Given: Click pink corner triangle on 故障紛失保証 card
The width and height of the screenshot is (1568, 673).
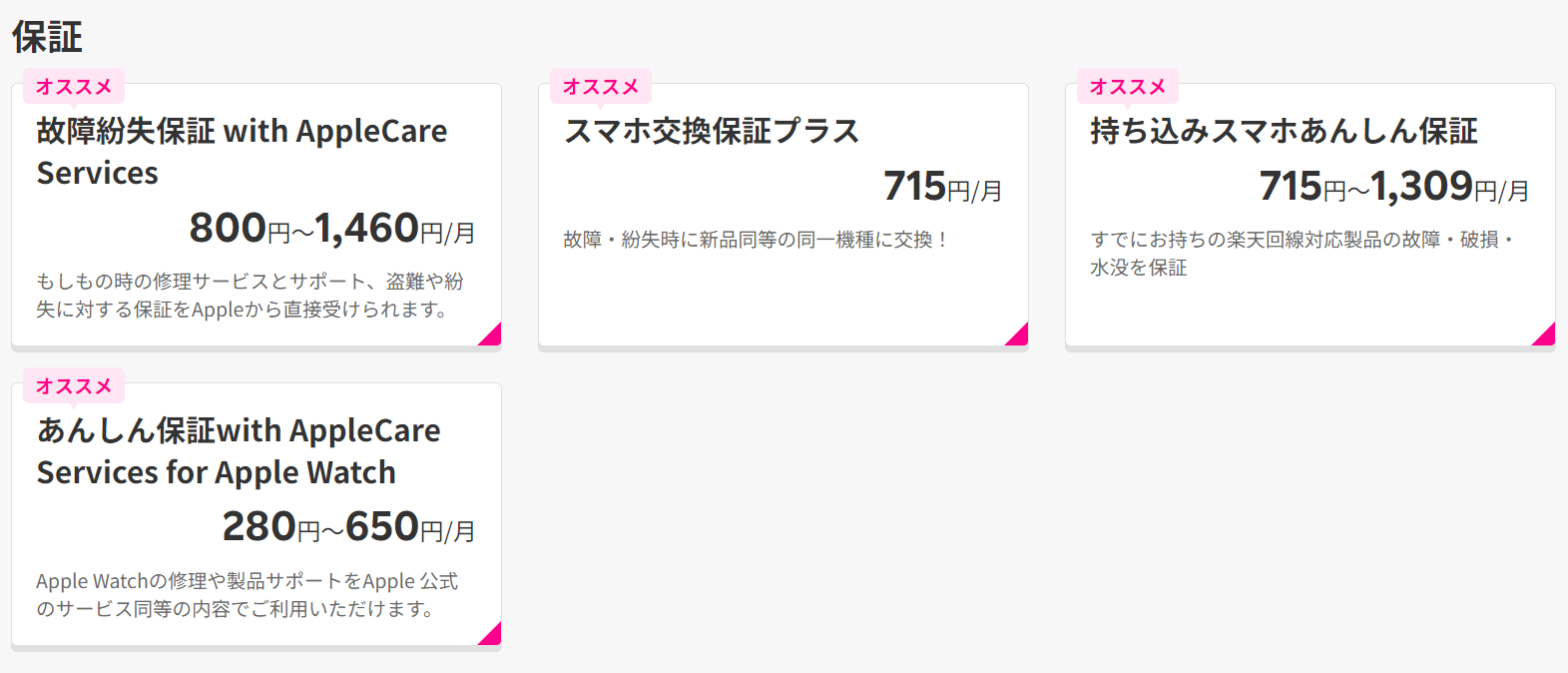Looking at the screenshot, I should click(x=492, y=336).
